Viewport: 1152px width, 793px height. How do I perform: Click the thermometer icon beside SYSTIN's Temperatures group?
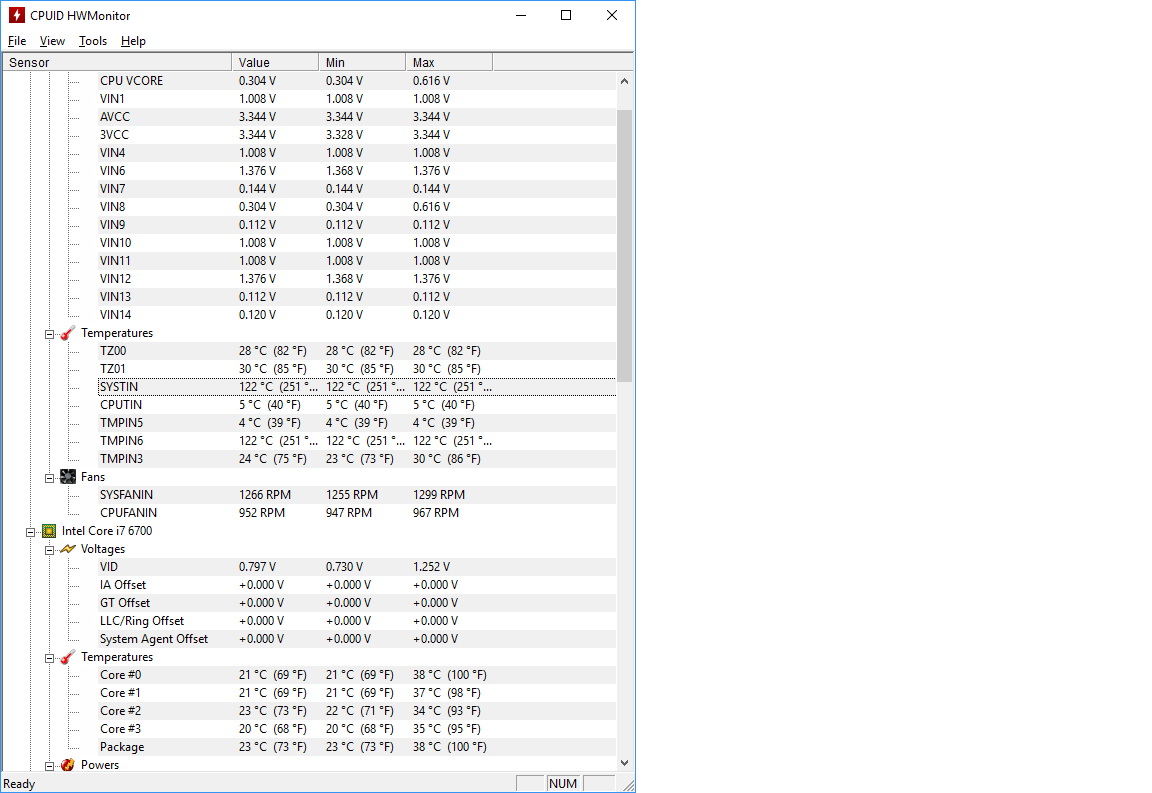(x=68, y=333)
